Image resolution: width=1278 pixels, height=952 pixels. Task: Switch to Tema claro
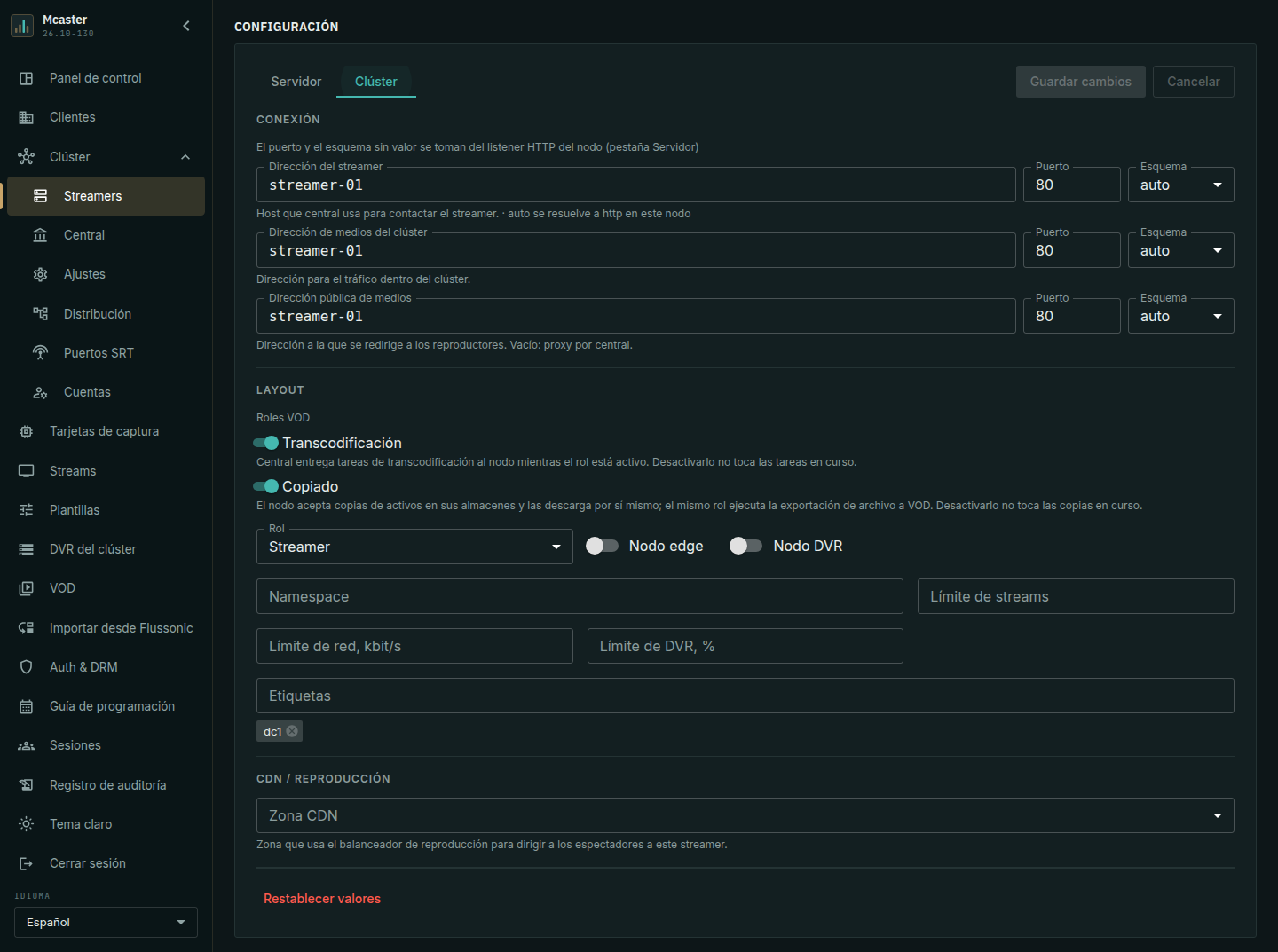click(x=106, y=824)
